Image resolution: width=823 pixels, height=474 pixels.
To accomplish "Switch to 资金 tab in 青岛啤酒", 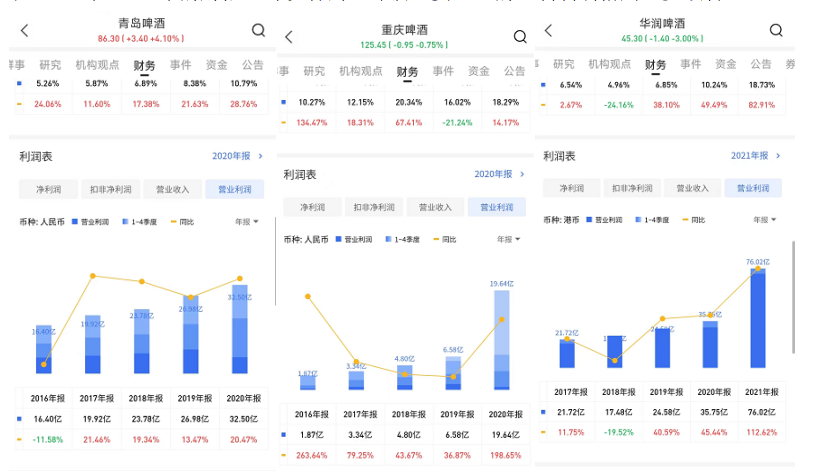I will [216, 65].
